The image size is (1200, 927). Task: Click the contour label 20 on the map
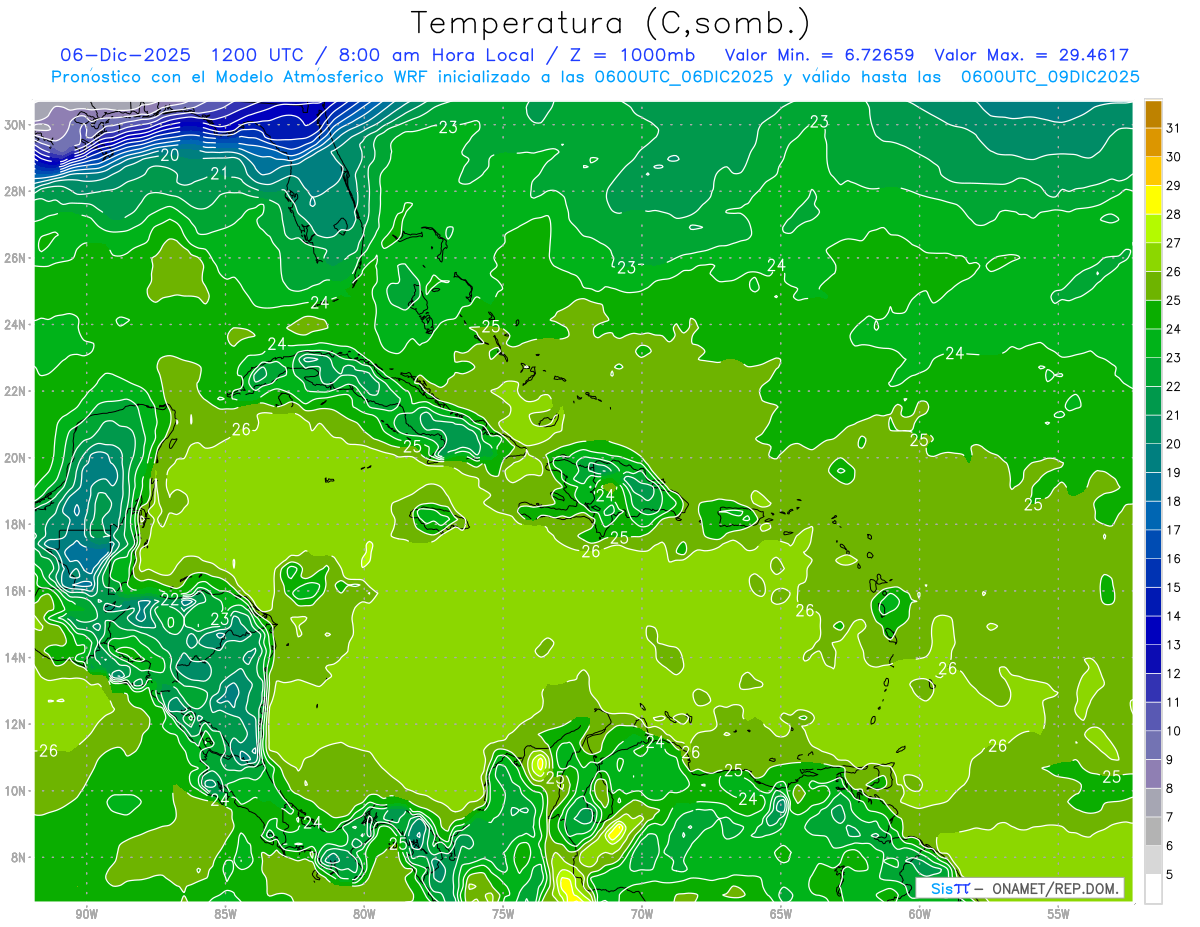170,155
